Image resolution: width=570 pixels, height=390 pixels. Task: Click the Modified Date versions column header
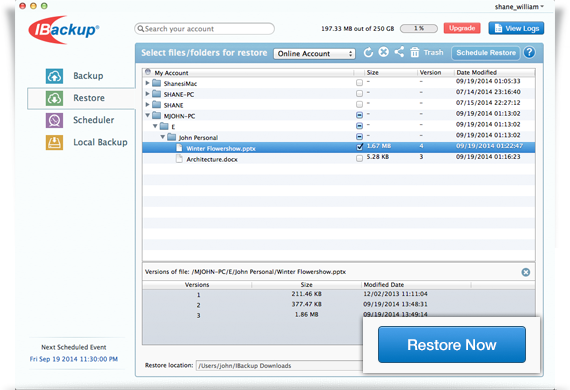coord(384,285)
